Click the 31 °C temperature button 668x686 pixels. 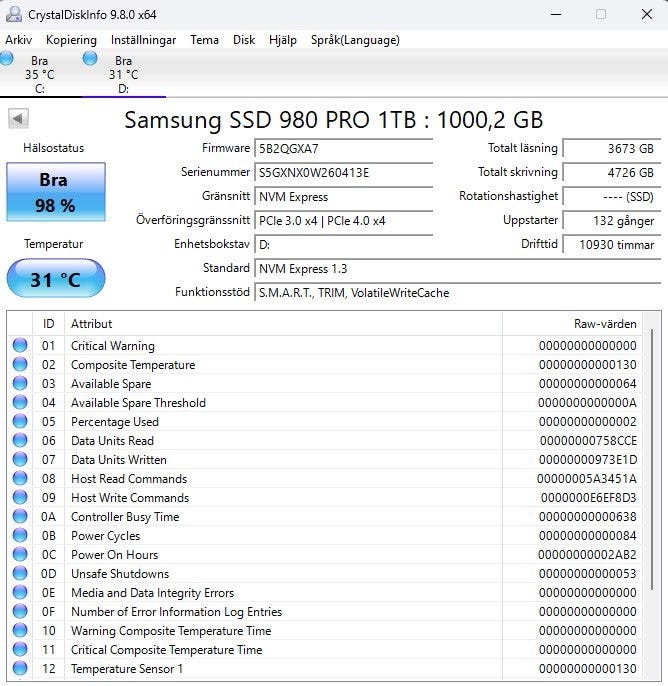55,279
